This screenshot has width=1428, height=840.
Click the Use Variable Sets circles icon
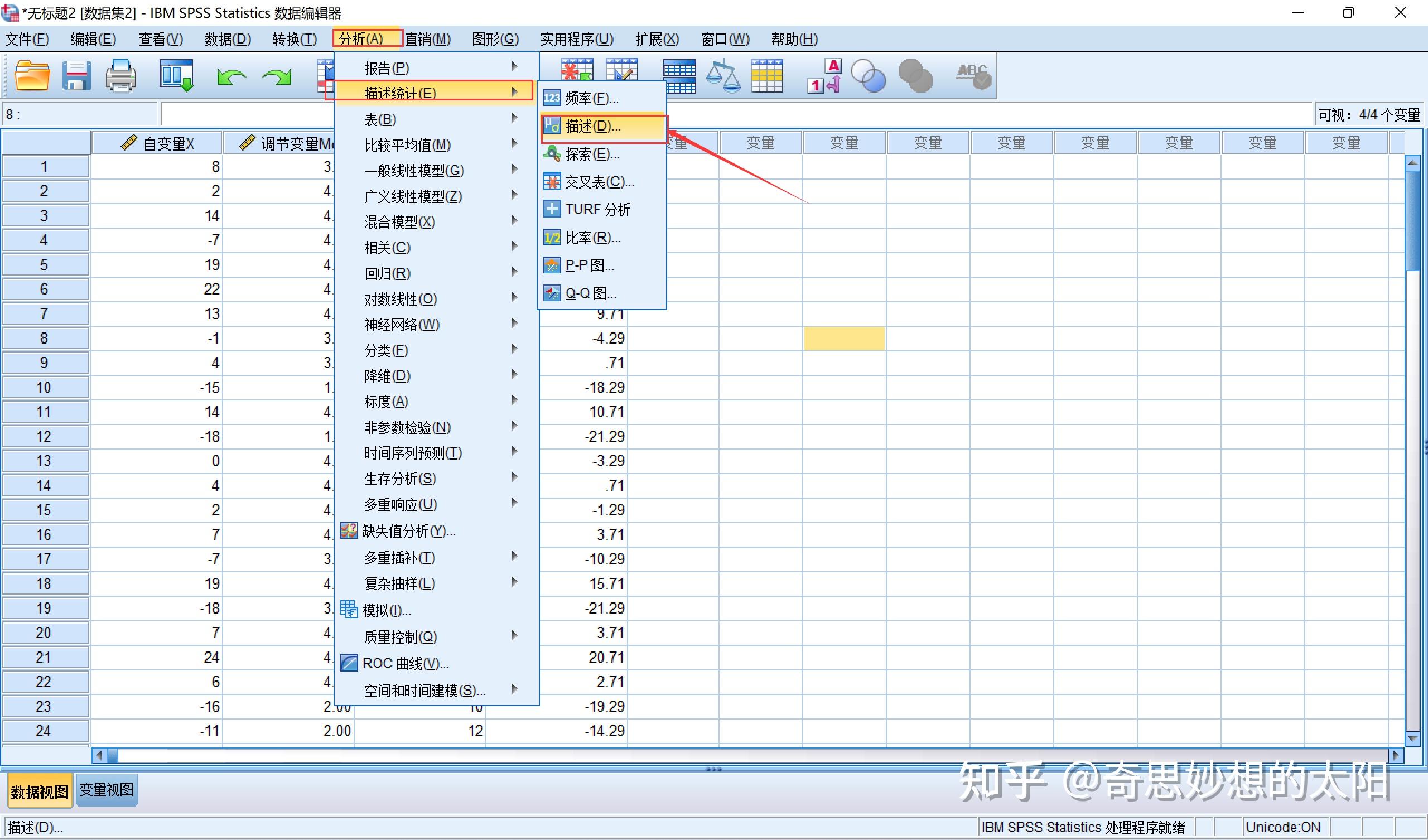[x=868, y=76]
